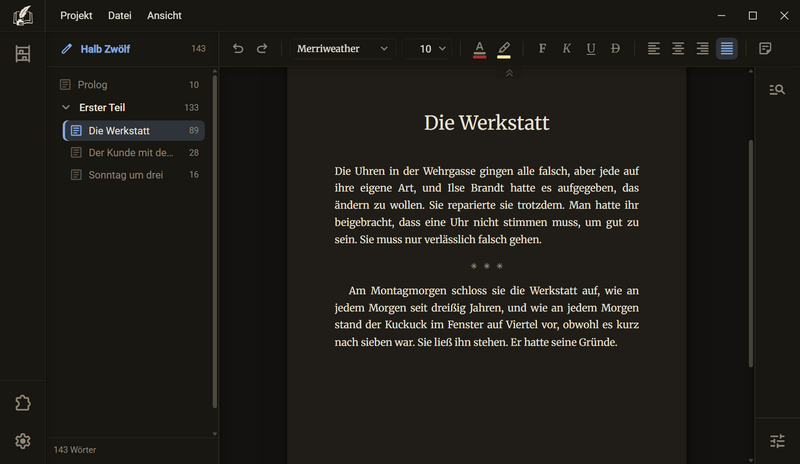Click document icon beside Sonntag um drei
The height and width of the screenshot is (464, 800).
[76, 175]
